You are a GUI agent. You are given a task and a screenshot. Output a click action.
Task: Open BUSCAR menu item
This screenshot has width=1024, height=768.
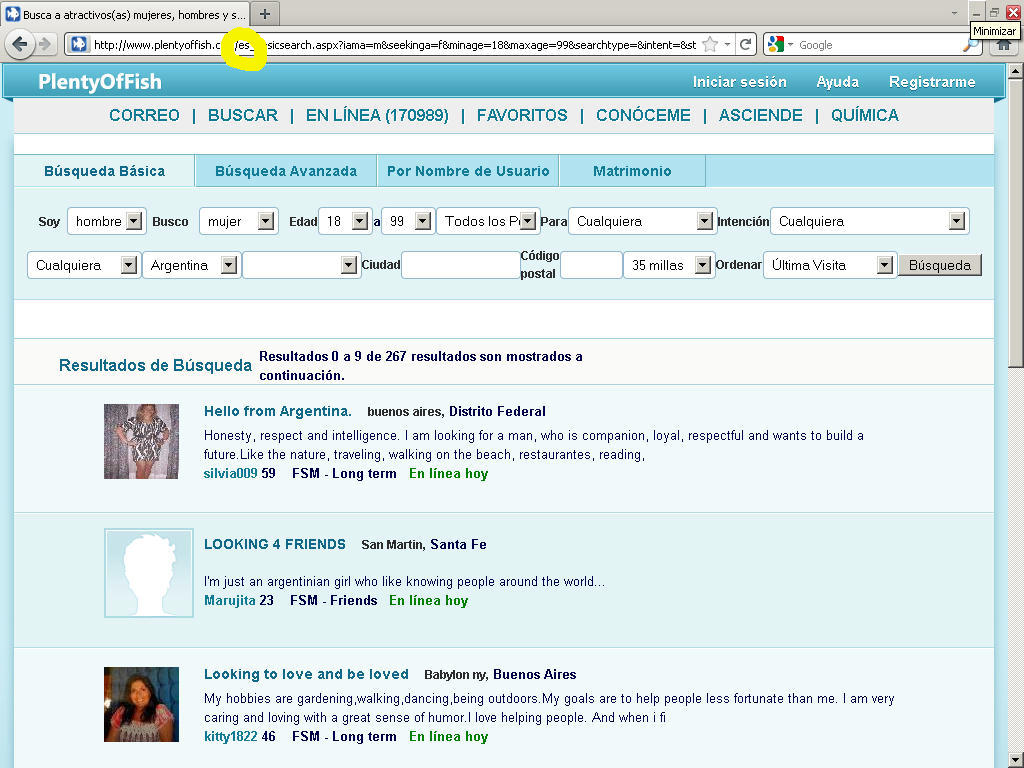point(243,115)
